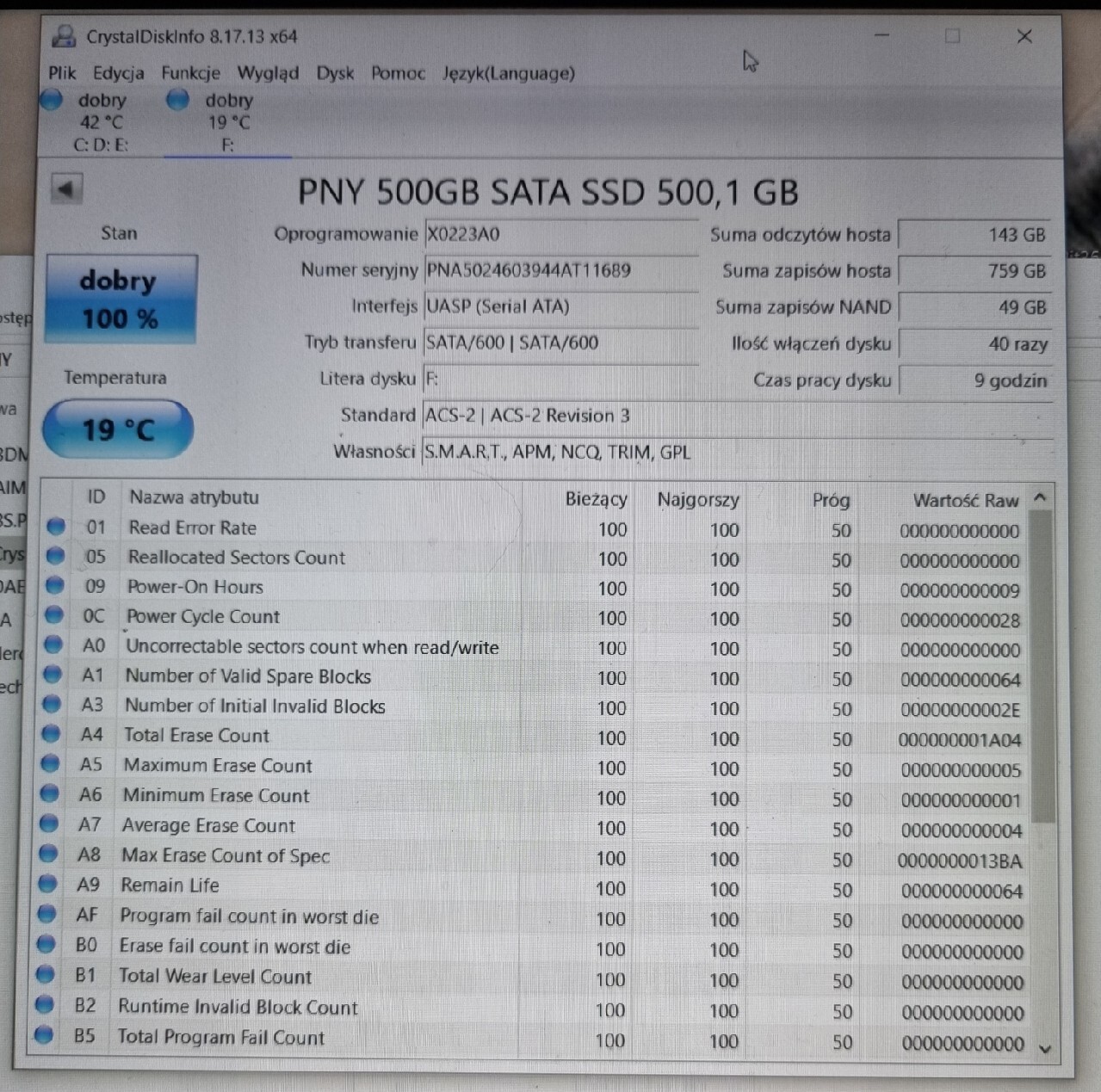The height and width of the screenshot is (1092, 1101).
Task: Click the attribute list vertical scrollbar thumb
Action: click(x=1042, y=666)
